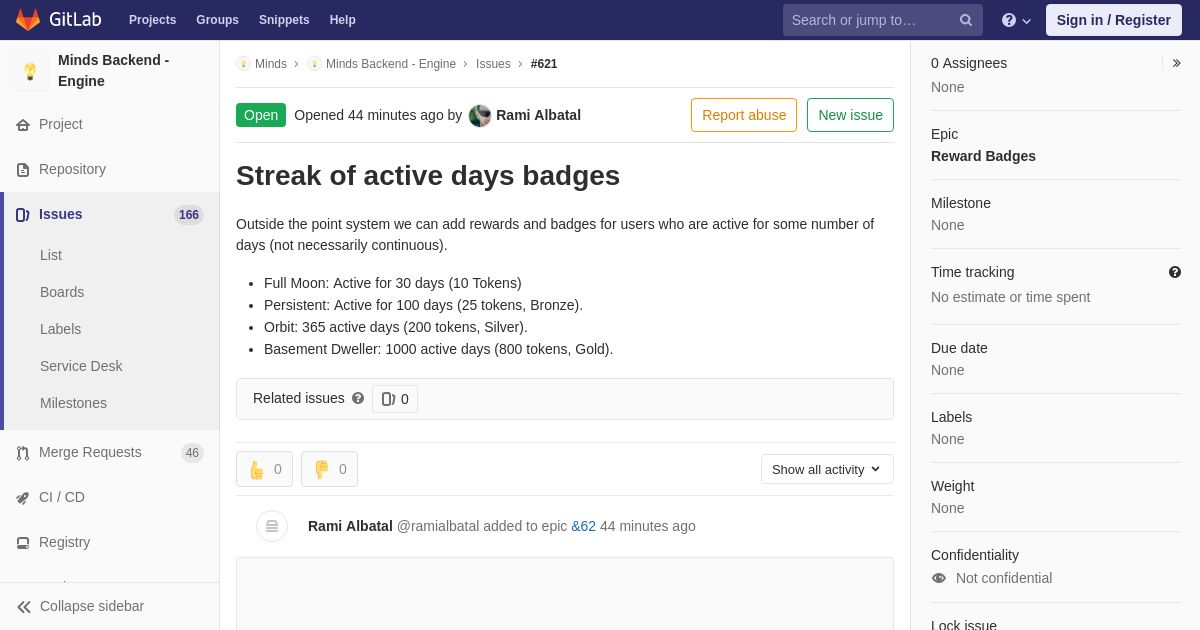Viewport: 1200px width, 630px height.
Task: Click the Project home icon in sidebar
Action: tap(23, 125)
